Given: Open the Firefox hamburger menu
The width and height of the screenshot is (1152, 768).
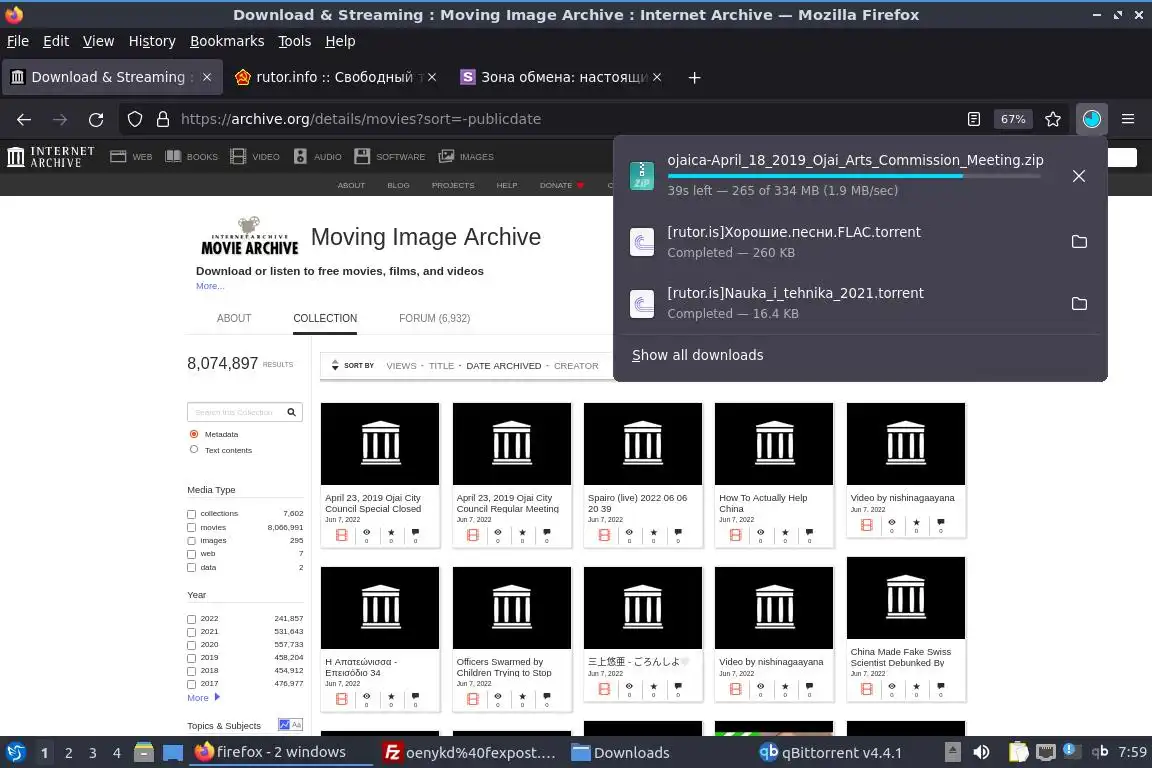Looking at the screenshot, I should [1128, 119].
